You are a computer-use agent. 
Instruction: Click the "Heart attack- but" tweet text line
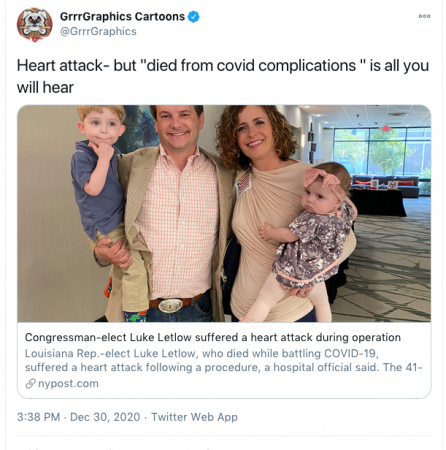[x=223, y=66]
